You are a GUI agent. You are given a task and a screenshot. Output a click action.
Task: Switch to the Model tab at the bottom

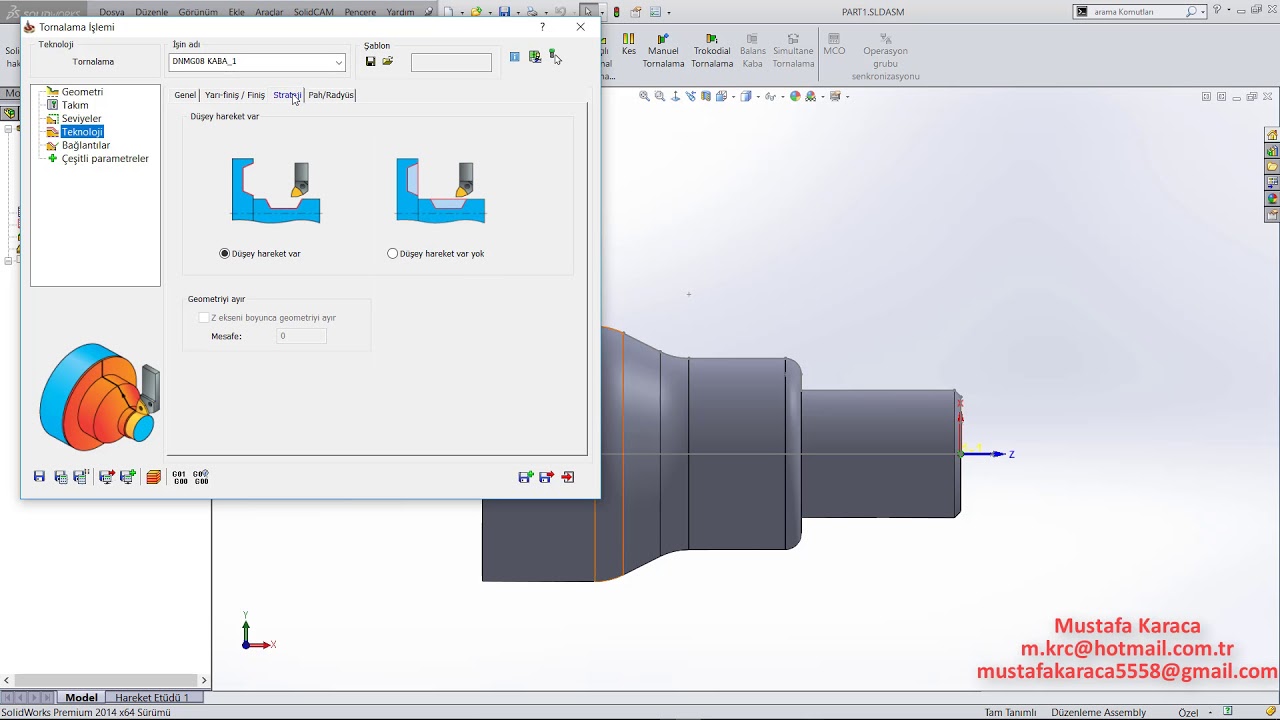tap(81, 697)
